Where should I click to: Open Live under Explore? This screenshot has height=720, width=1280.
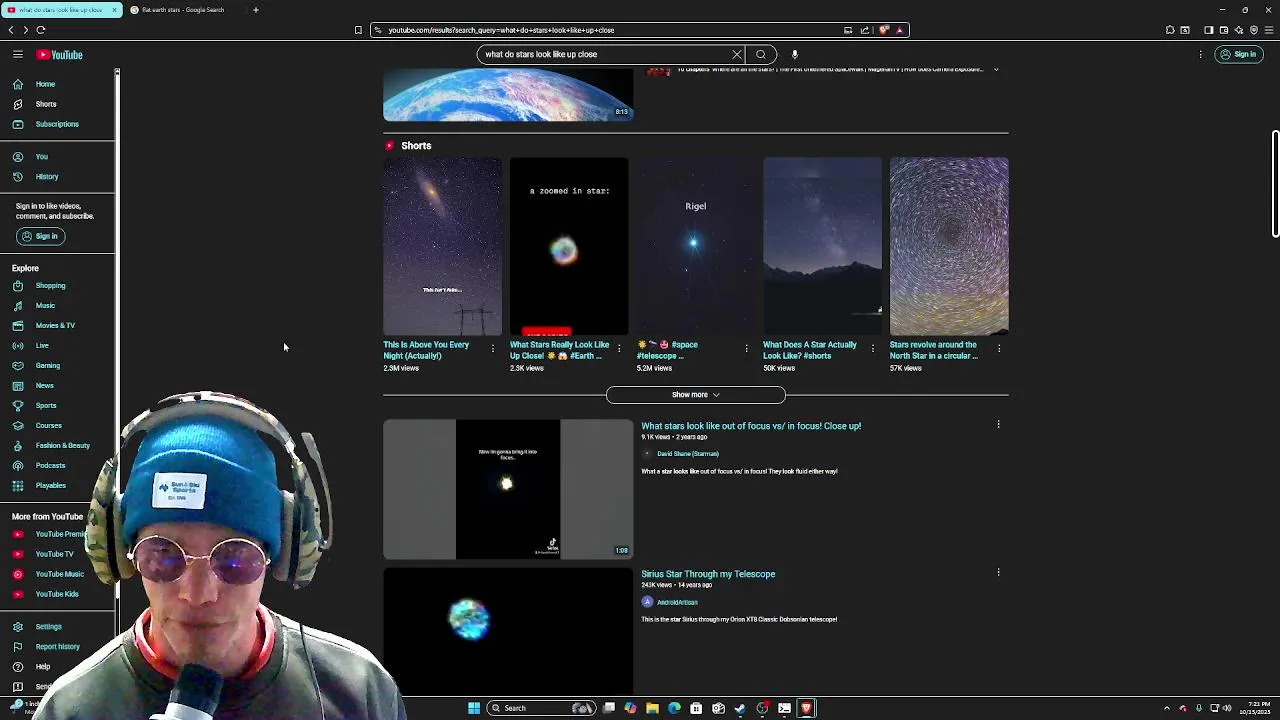42,346
